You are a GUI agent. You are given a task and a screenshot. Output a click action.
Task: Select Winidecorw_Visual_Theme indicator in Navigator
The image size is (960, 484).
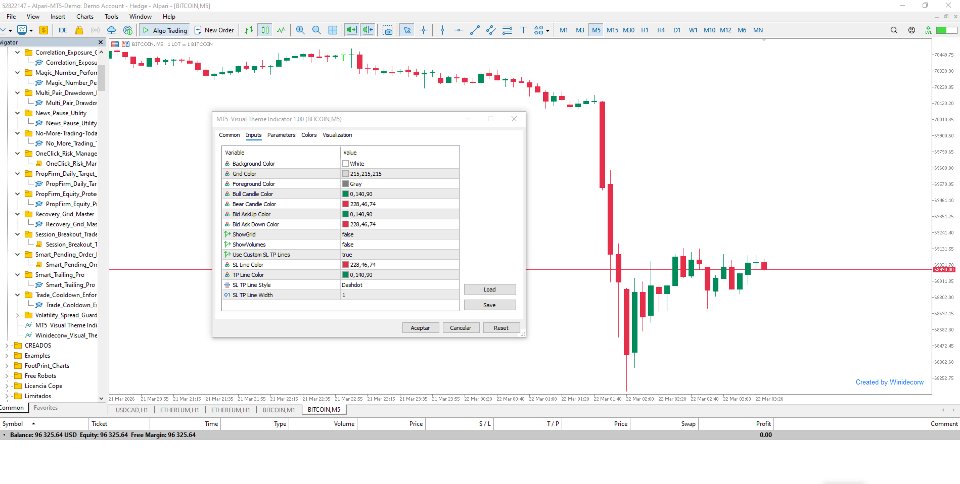tap(66, 335)
